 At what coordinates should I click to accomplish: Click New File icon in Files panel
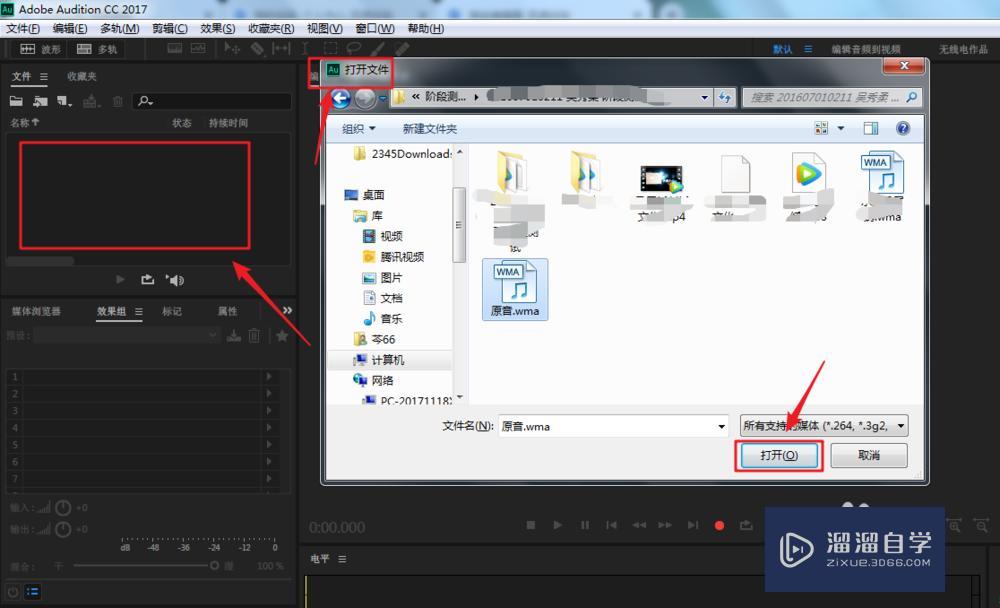click(x=64, y=101)
